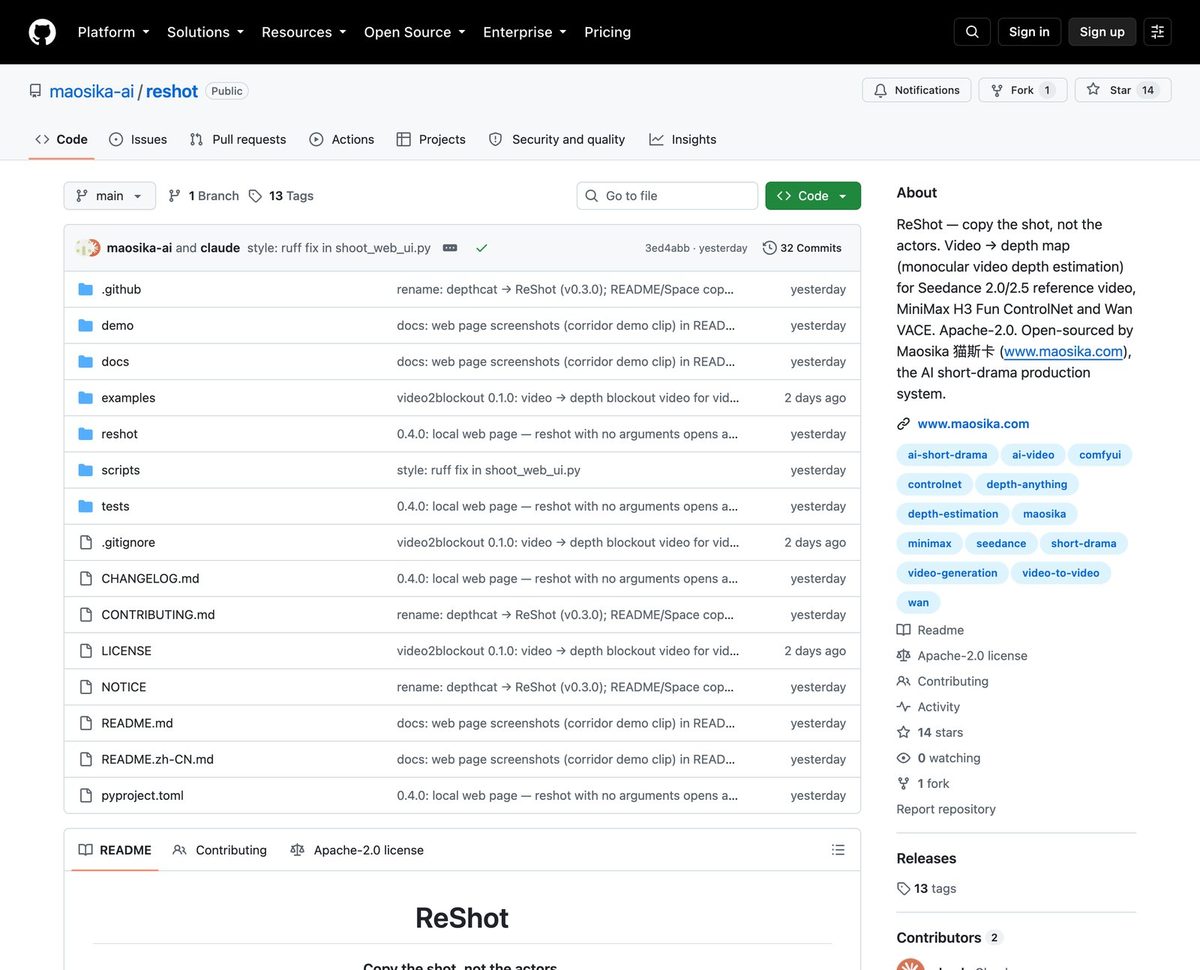1200x970 pixels.
Task: Click the search magnifier icon in header
Action: pos(972,32)
